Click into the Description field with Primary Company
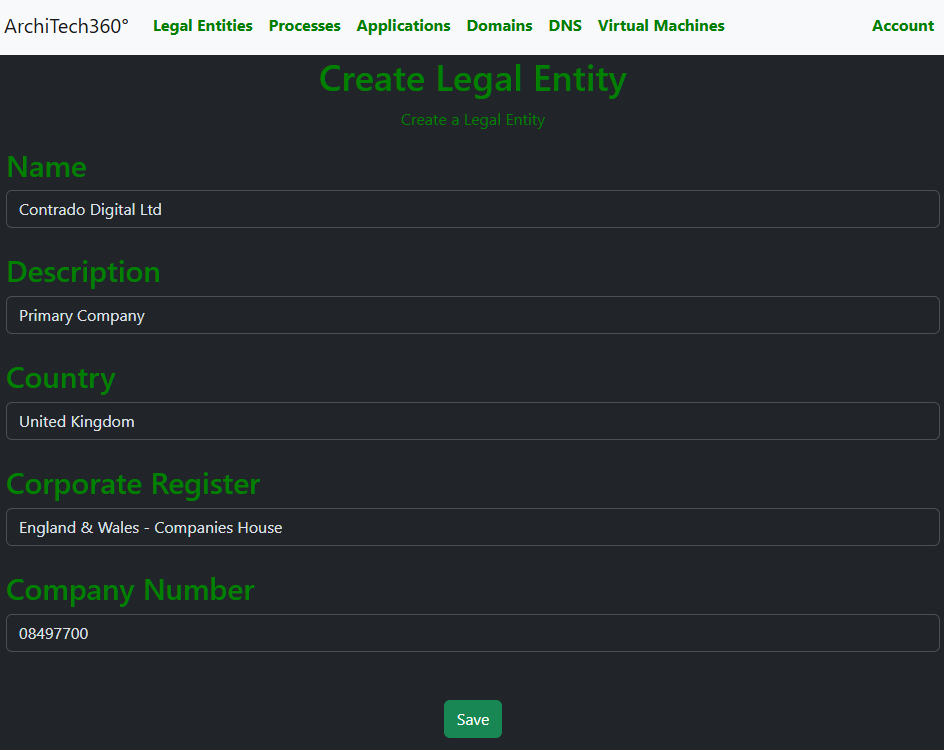Image resolution: width=944 pixels, height=750 pixels. click(472, 315)
